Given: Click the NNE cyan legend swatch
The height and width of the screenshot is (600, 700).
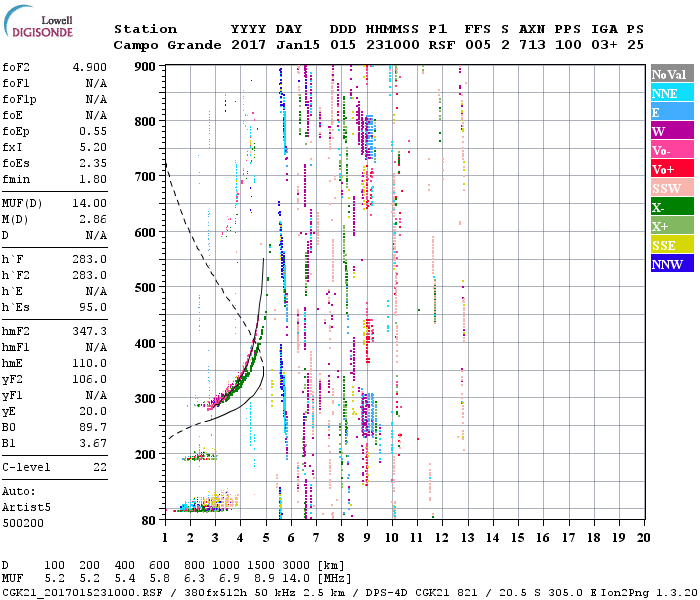Looking at the screenshot, I should pos(671,93).
